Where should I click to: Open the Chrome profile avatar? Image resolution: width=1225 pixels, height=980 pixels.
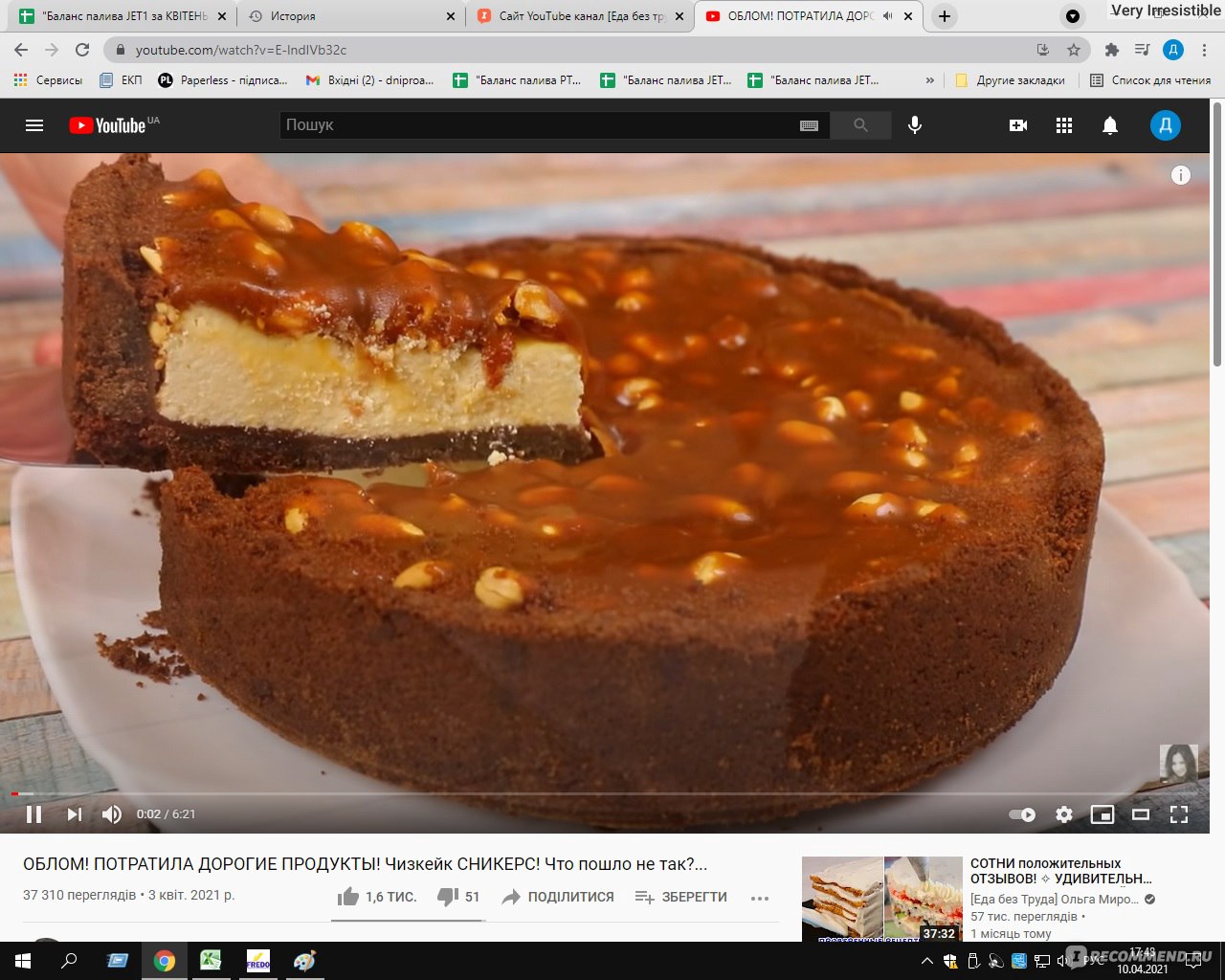coord(1173,50)
